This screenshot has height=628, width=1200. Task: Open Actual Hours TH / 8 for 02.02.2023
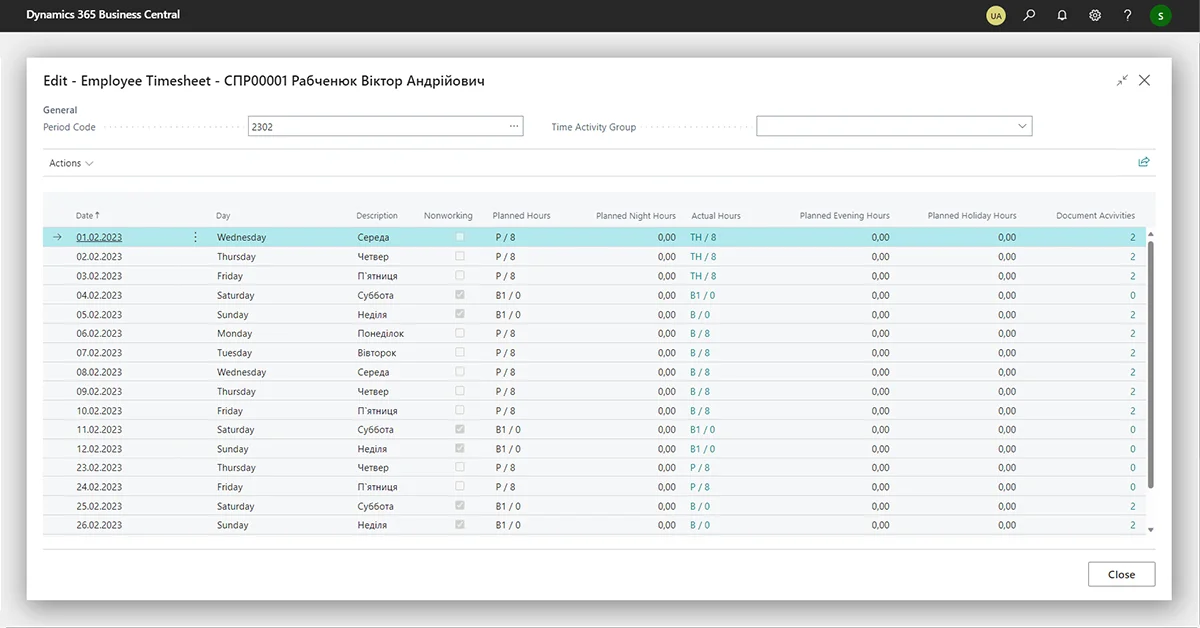(703, 257)
